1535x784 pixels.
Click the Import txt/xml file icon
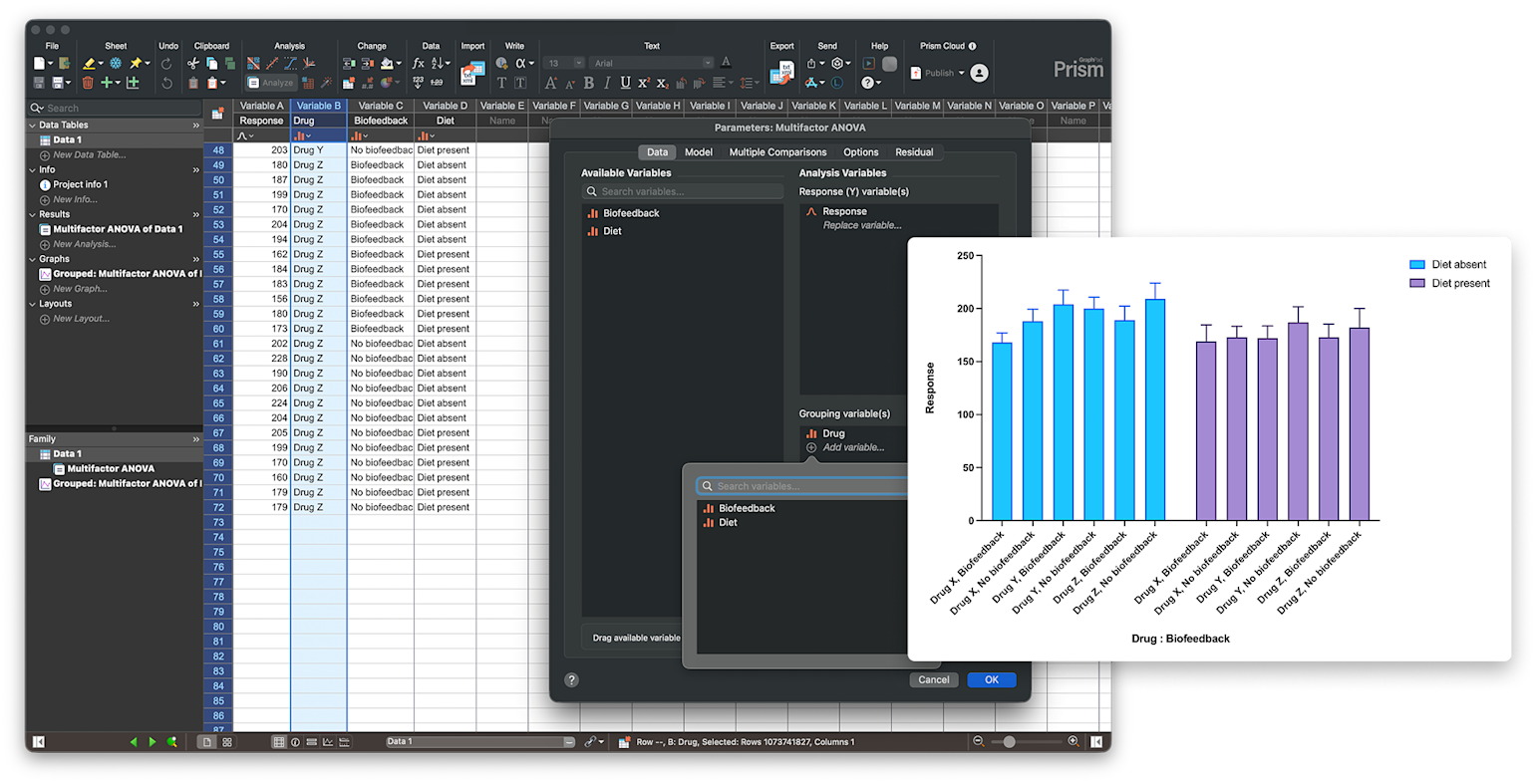(471, 73)
